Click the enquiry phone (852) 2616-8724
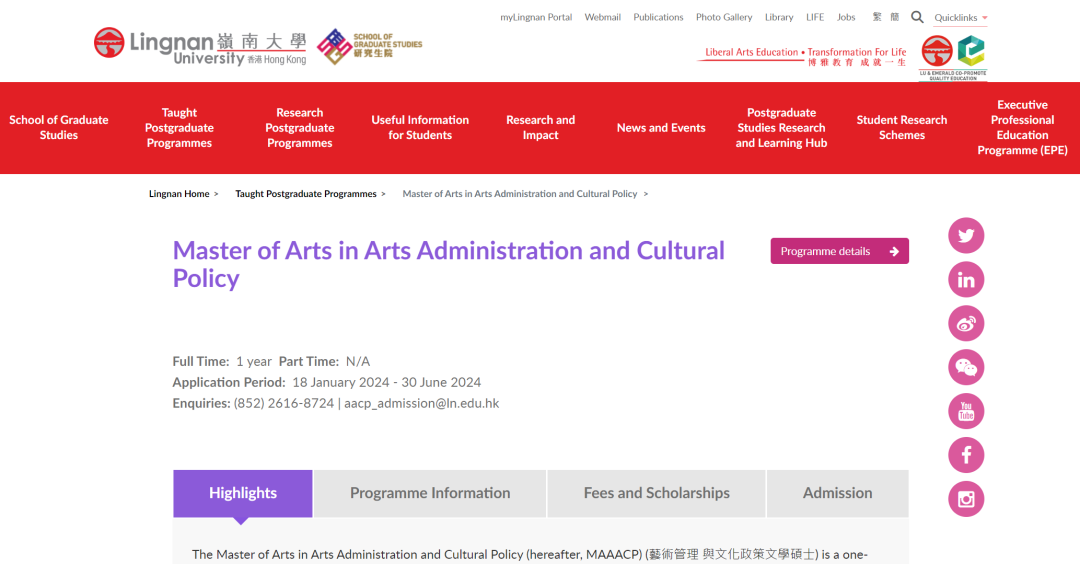The image size is (1080, 564). pos(284,404)
